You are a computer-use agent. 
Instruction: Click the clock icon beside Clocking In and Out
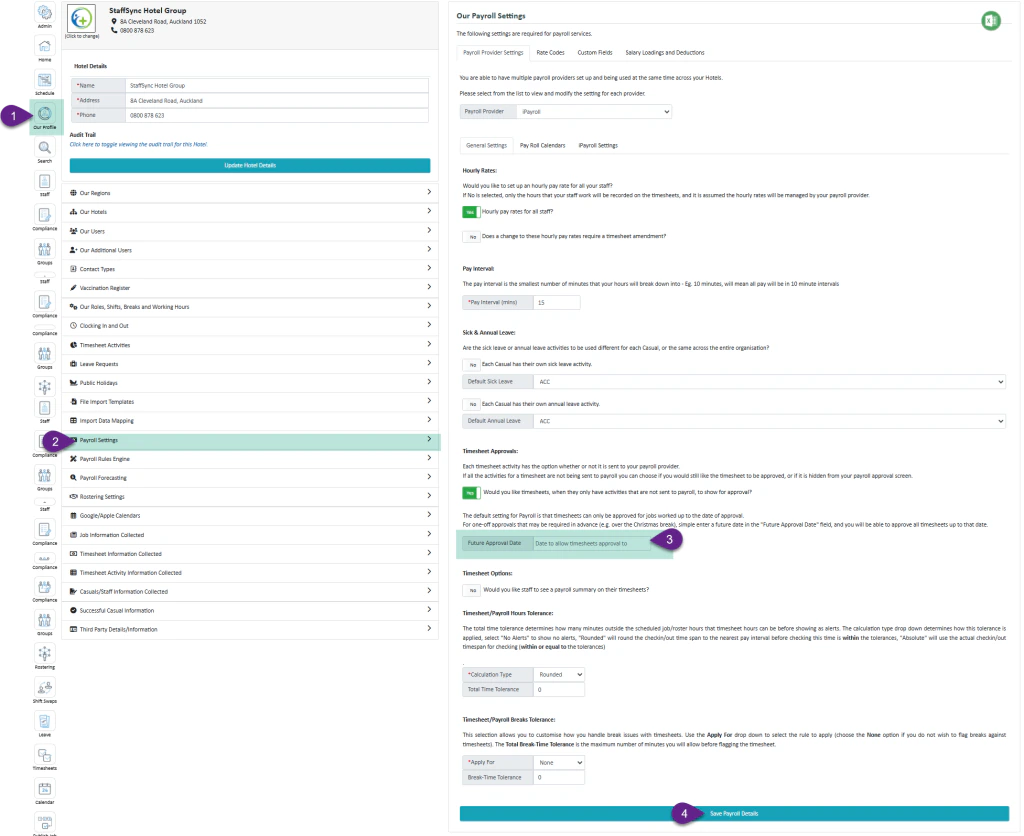coord(74,325)
